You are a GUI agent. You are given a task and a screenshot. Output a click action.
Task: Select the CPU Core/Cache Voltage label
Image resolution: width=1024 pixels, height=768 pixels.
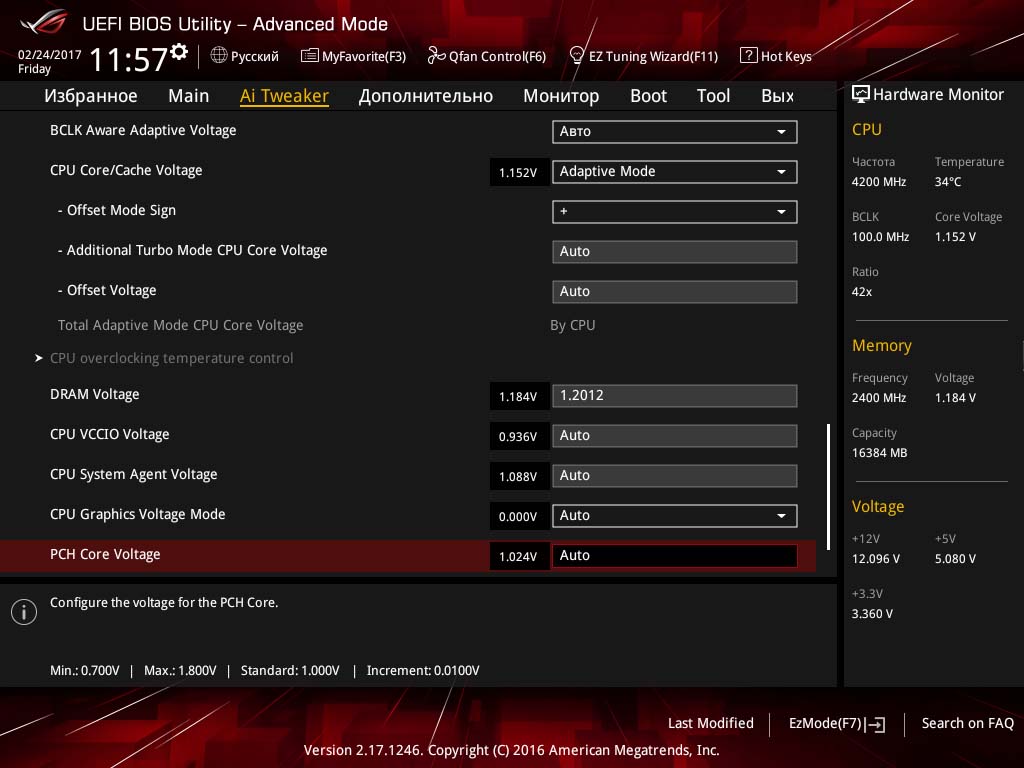pyautogui.click(x=126, y=170)
